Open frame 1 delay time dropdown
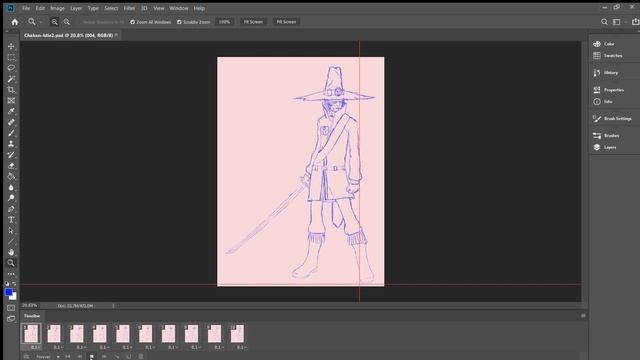This screenshot has height=360, width=640. (x=36, y=347)
